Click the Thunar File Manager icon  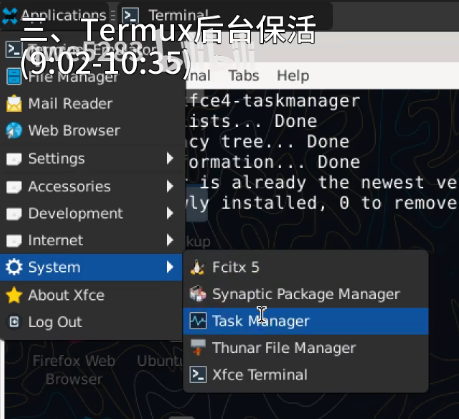(x=198, y=348)
